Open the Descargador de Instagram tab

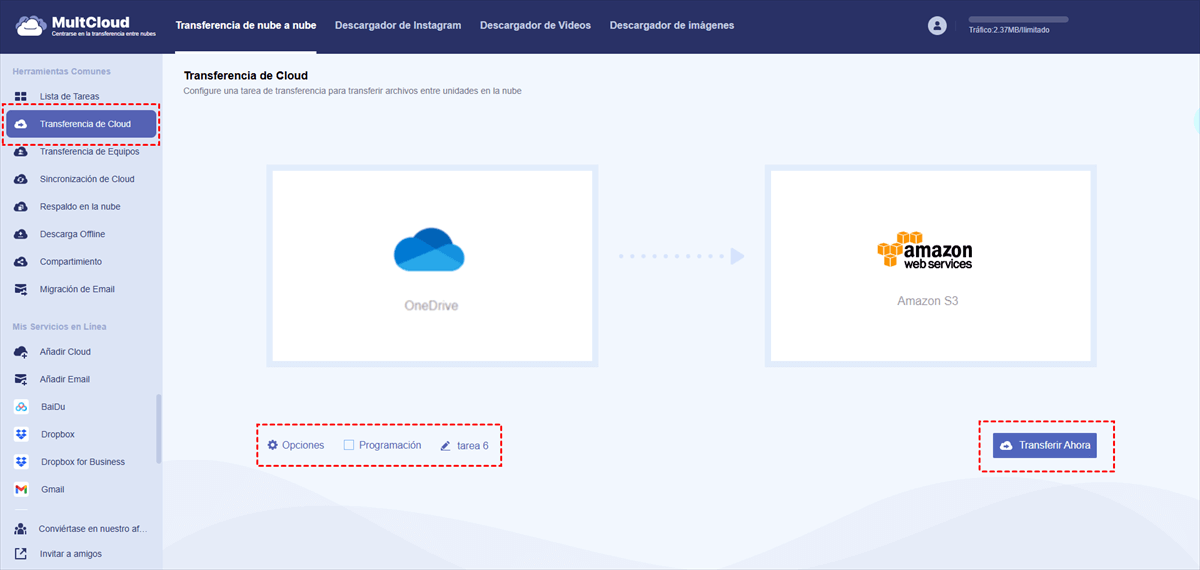[398, 25]
